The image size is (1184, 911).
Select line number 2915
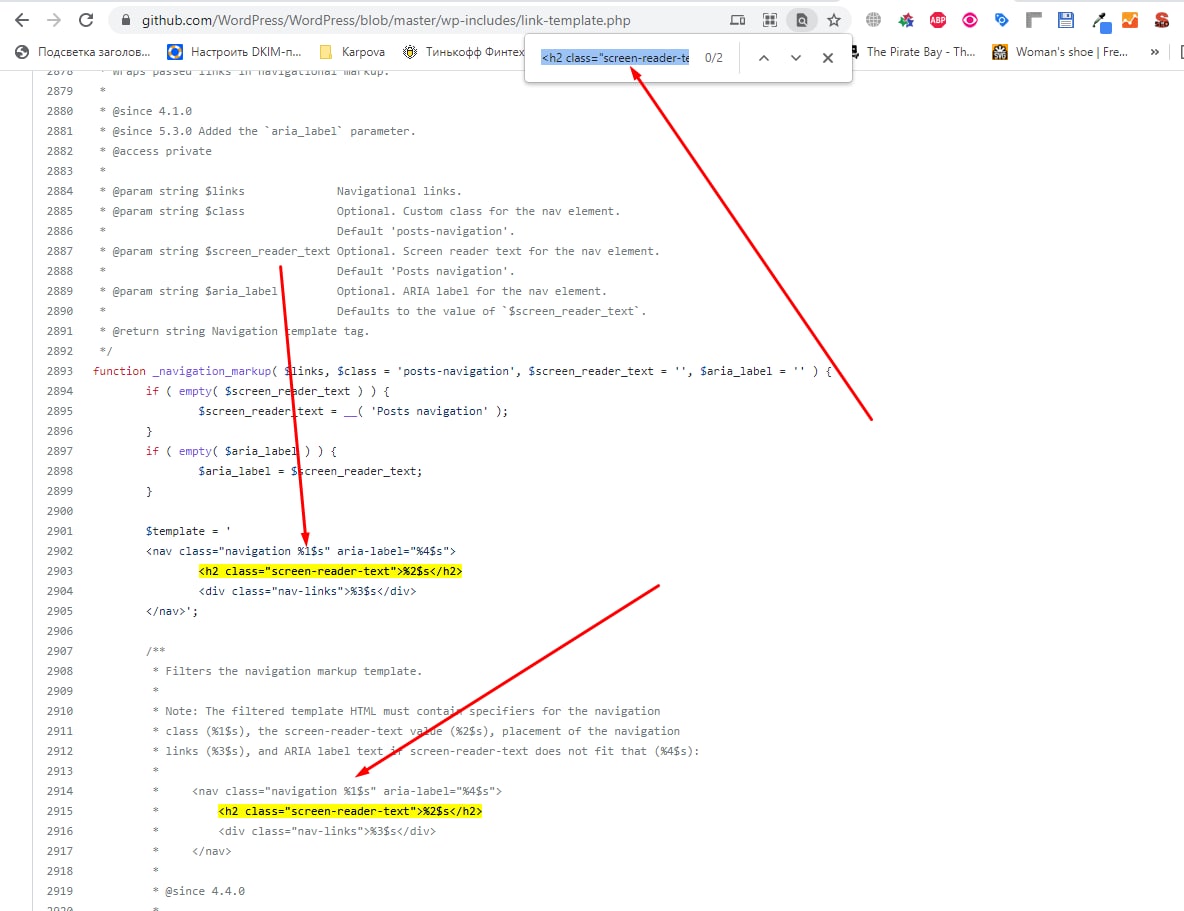60,811
